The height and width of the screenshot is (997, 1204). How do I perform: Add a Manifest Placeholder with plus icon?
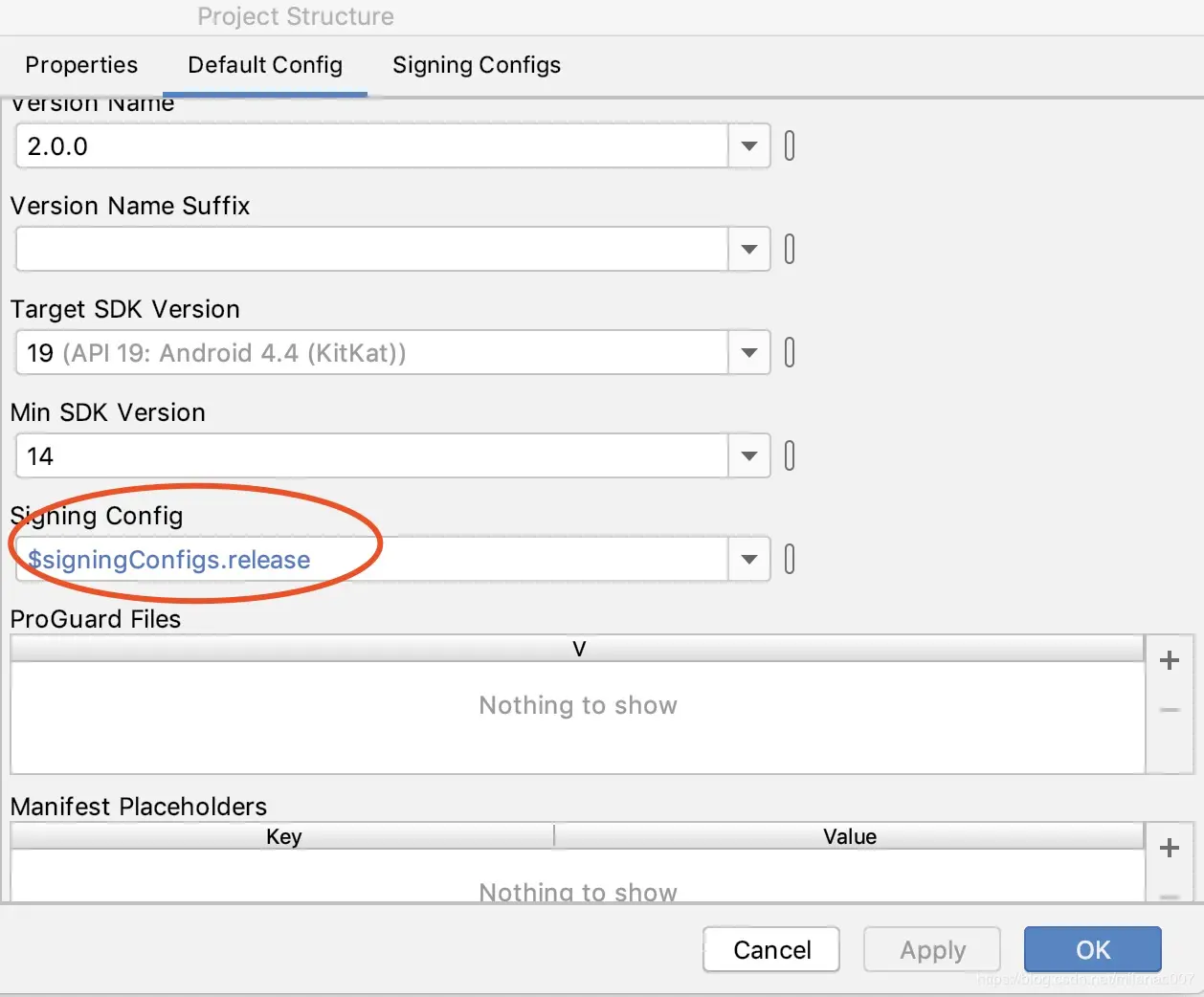[x=1169, y=848]
